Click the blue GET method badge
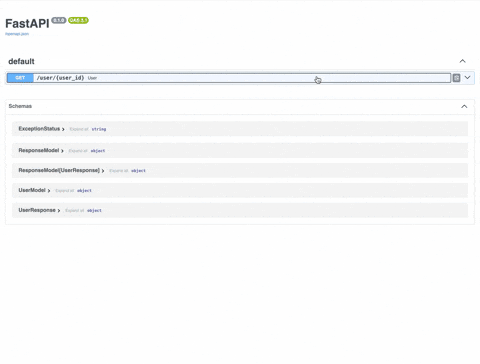The image size is (480, 364). point(20,78)
